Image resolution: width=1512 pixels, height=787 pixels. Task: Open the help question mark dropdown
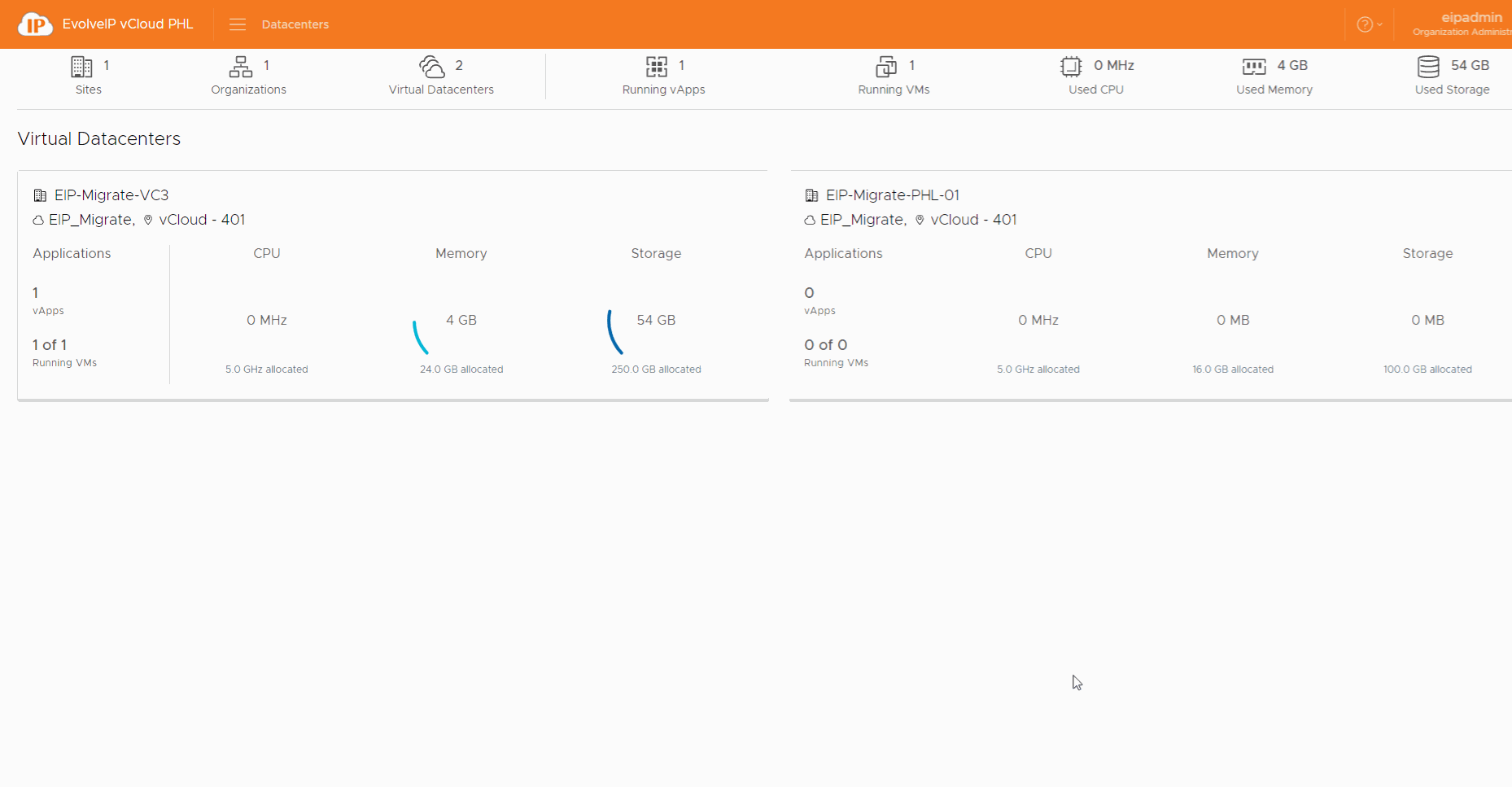[x=1369, y=24]
